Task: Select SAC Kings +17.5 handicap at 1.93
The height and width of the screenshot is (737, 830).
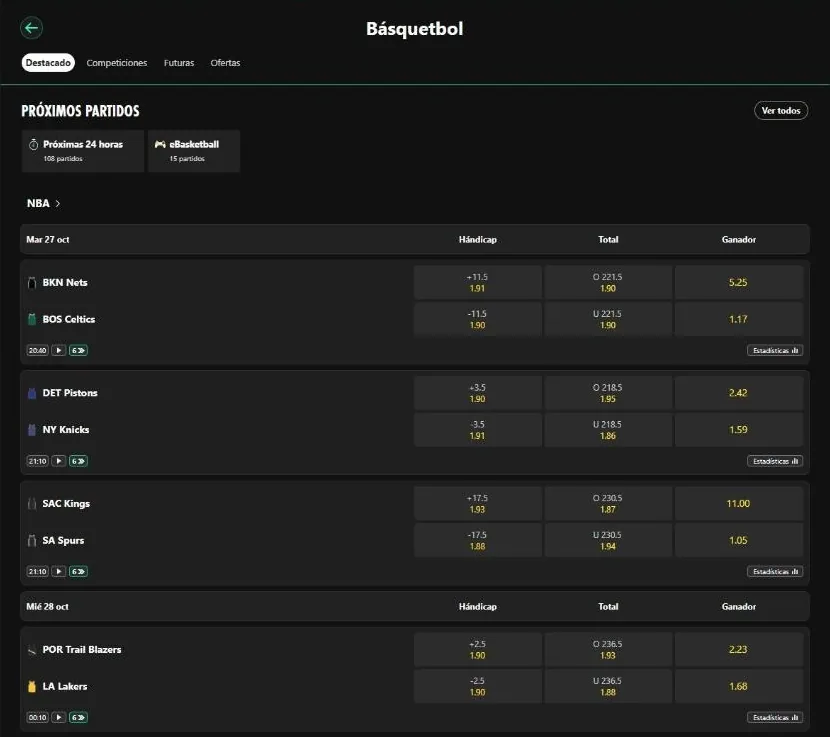Action: [477, 504]
